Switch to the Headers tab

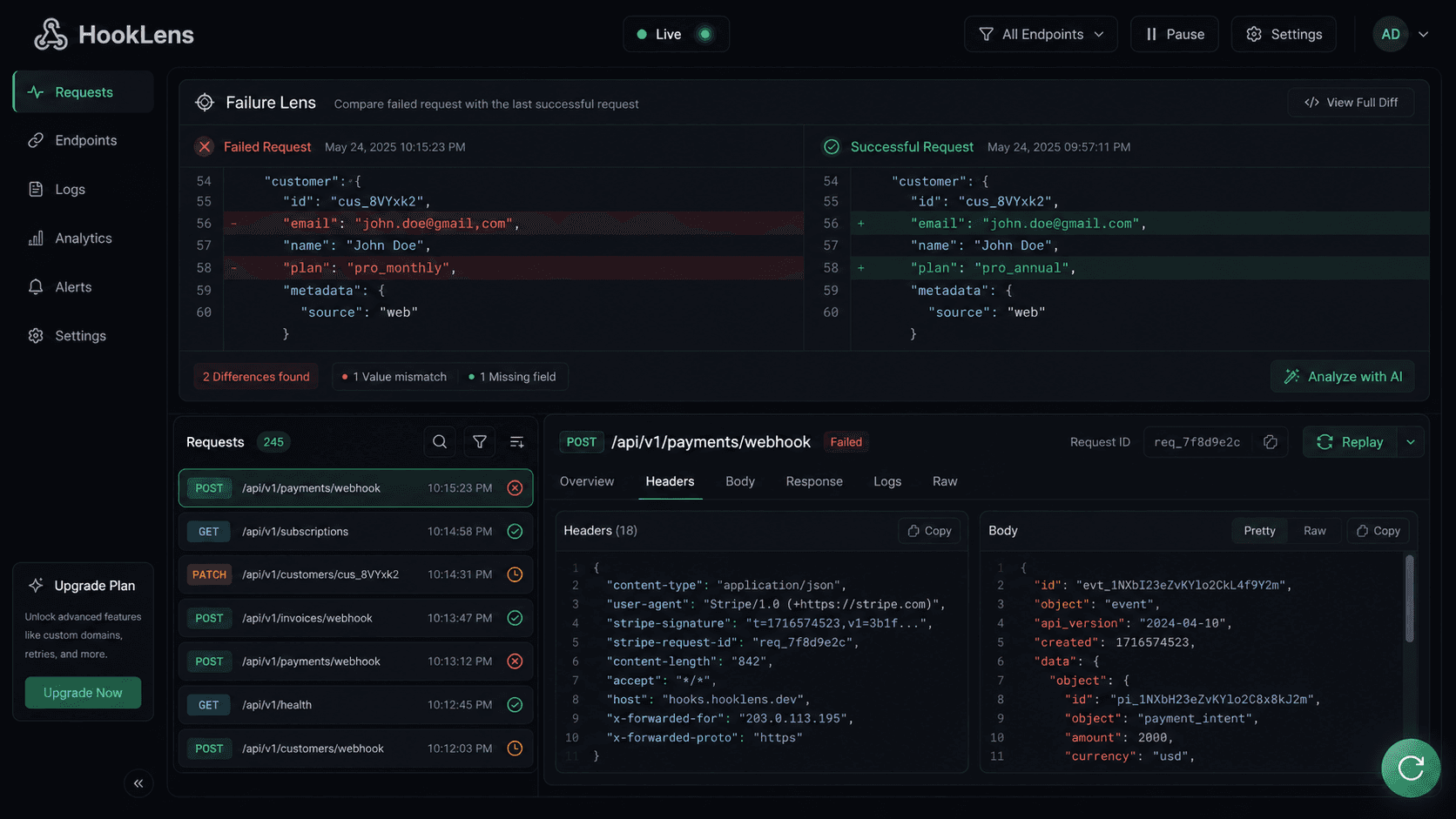670,481
